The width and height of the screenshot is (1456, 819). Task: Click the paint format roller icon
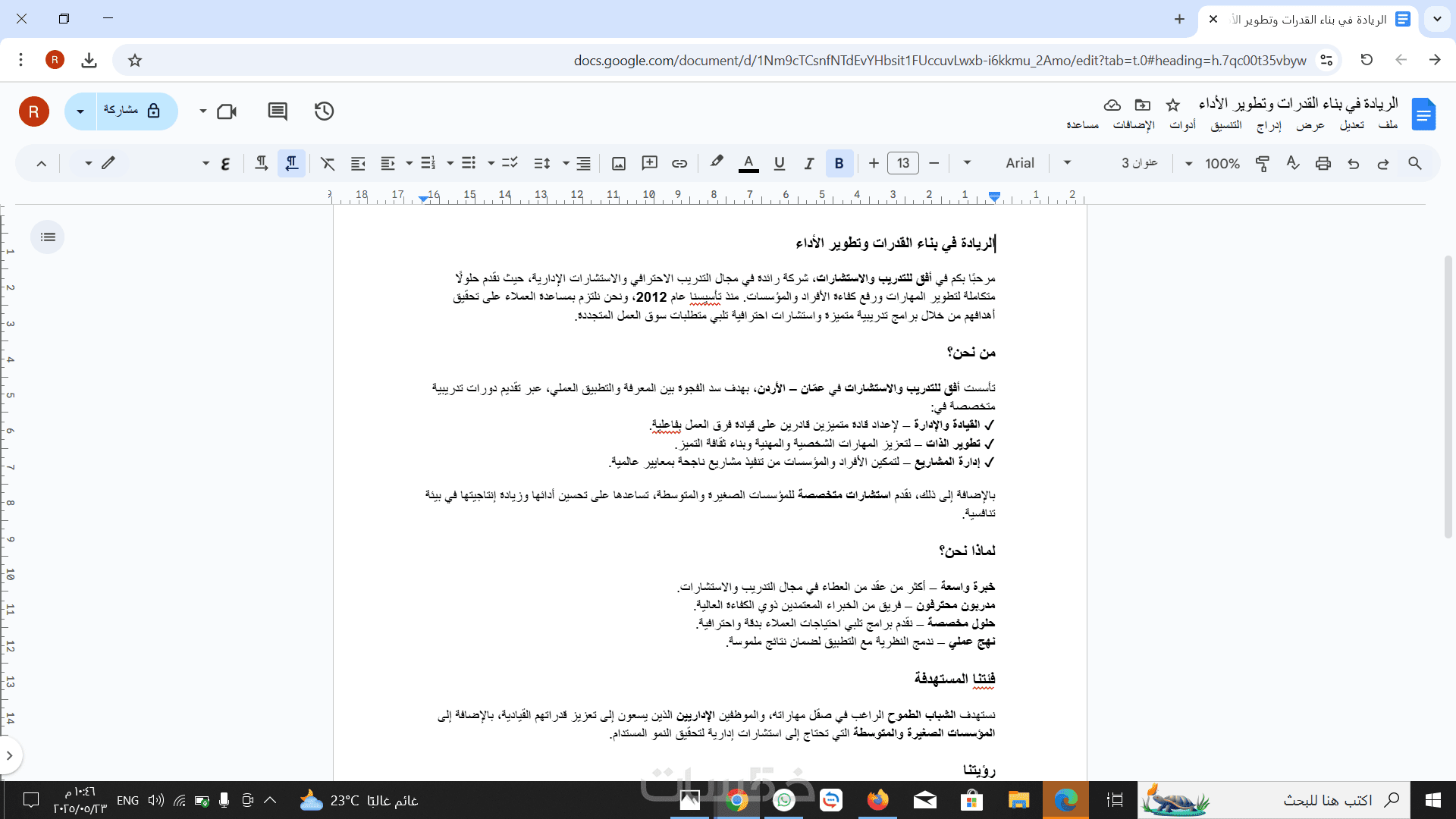click(x=1263, y=163)
